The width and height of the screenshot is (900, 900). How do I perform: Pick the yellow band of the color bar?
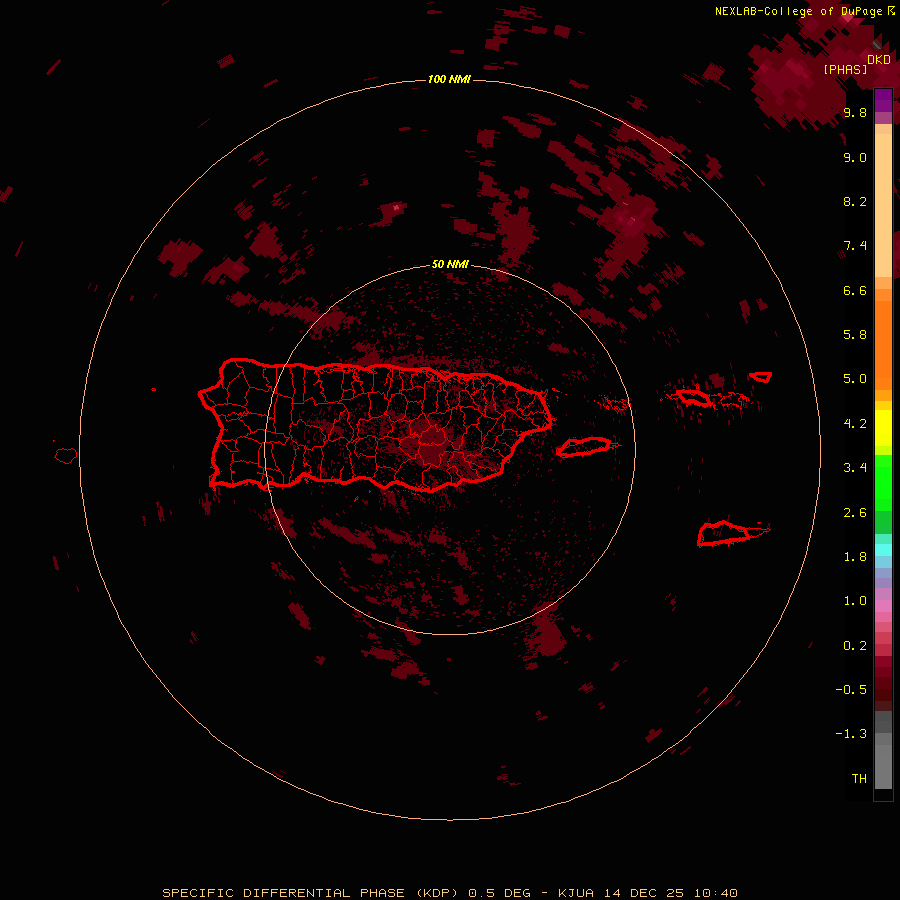tap(883, 428)
